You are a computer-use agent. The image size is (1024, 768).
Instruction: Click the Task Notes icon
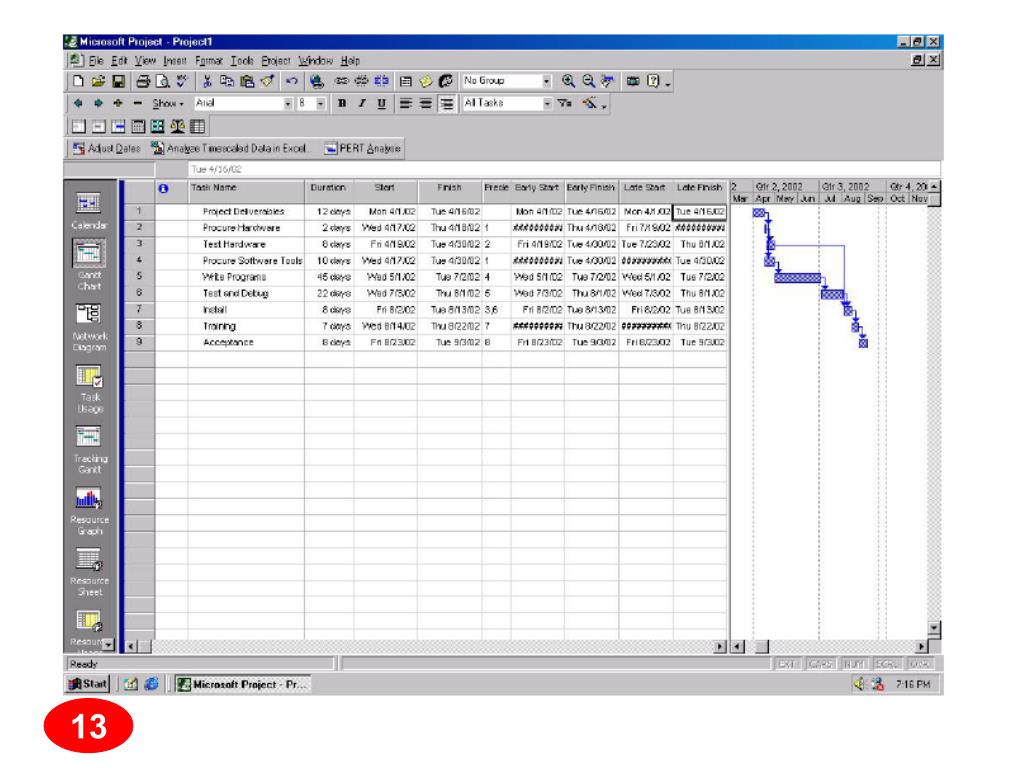426,81
